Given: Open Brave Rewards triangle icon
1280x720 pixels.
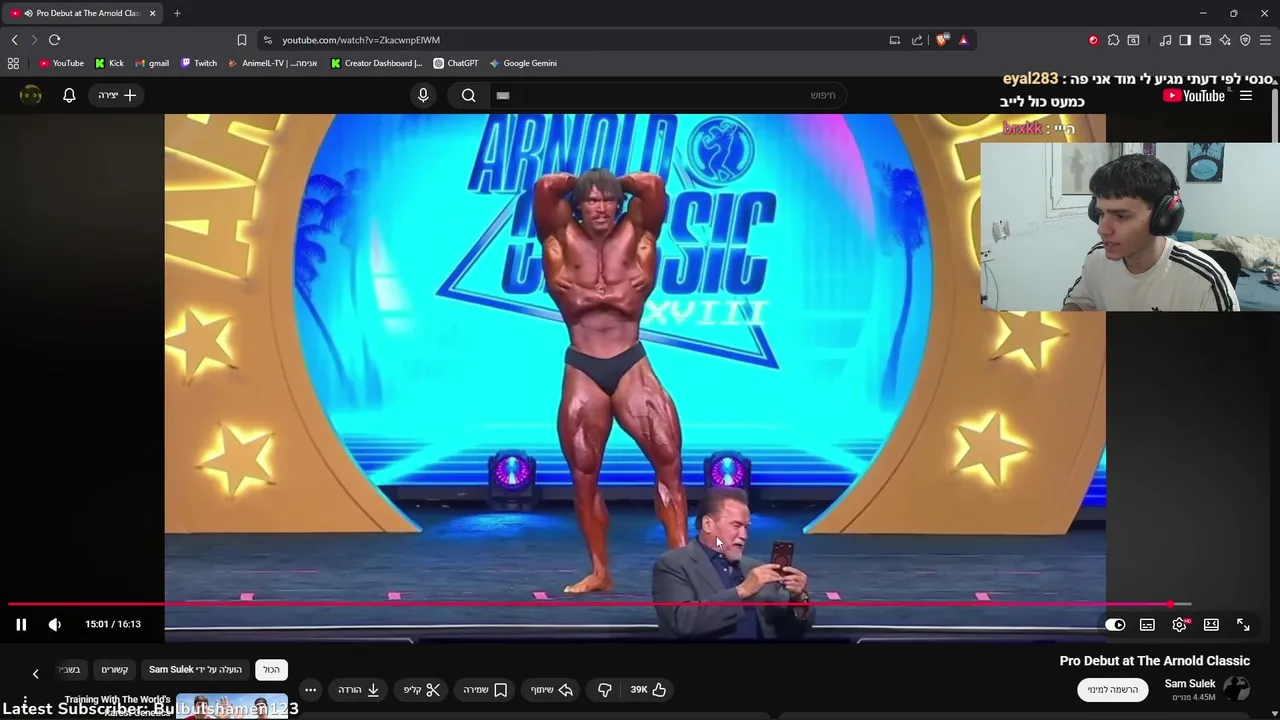Looking at the screenshot, I should [x=963, y=40].
